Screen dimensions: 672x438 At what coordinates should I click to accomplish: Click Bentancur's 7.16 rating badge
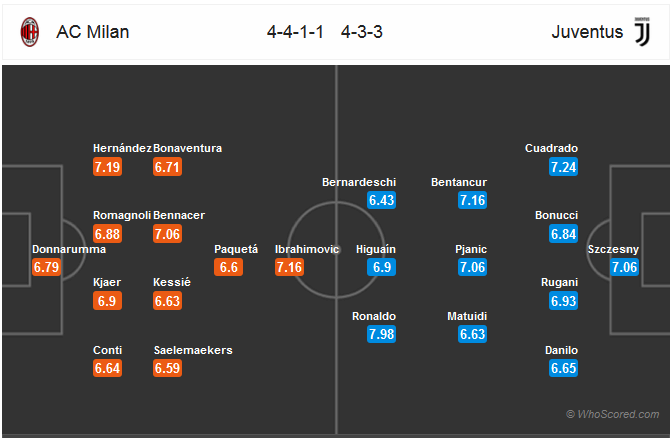472,200
